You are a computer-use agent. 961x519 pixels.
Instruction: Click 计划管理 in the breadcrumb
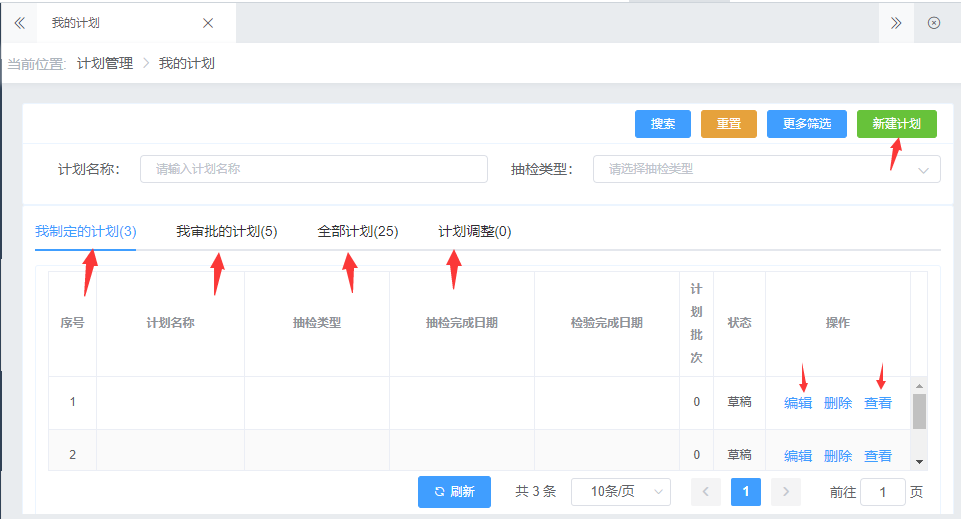(105, 63)
